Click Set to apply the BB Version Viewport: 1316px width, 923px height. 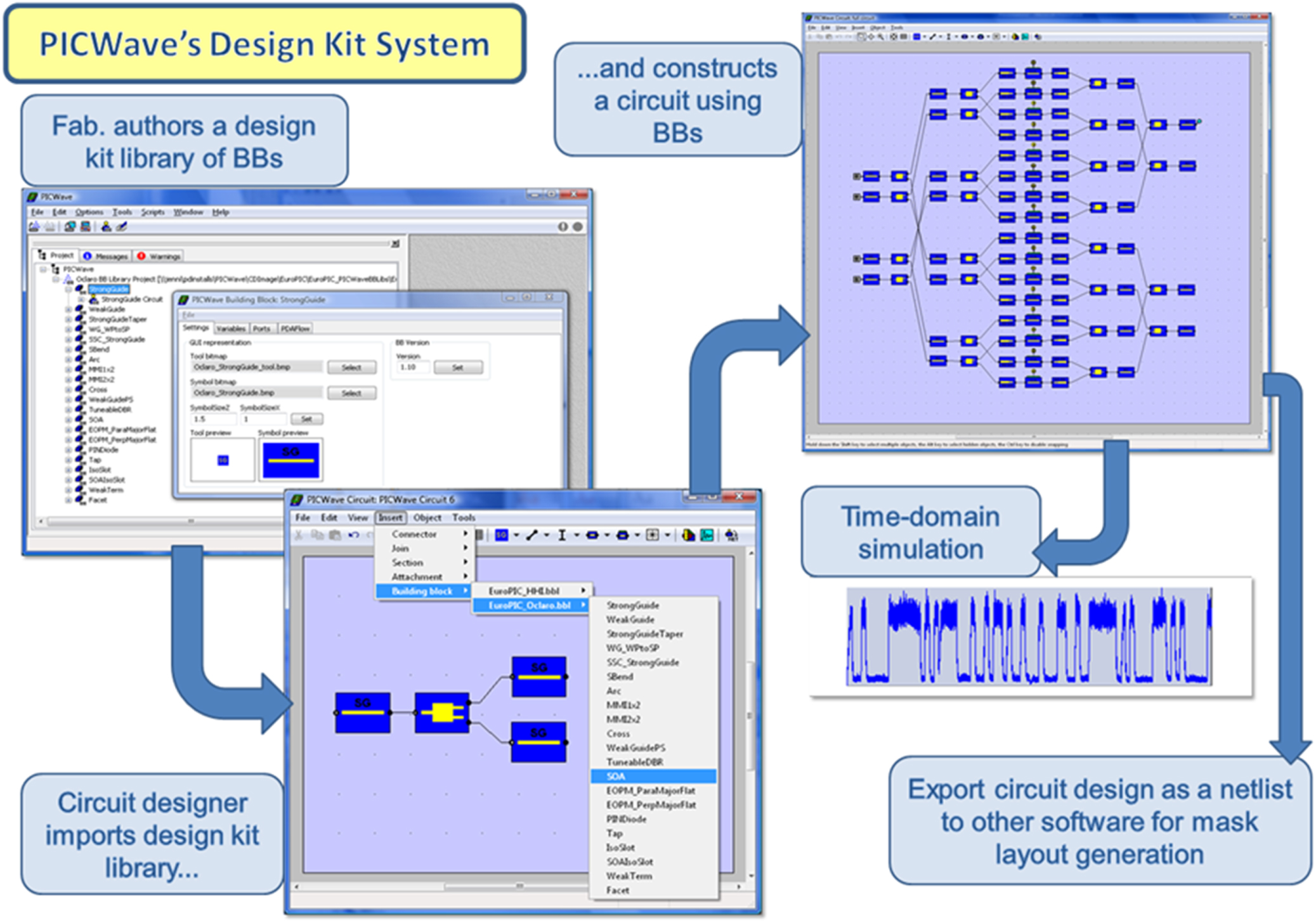459,367
